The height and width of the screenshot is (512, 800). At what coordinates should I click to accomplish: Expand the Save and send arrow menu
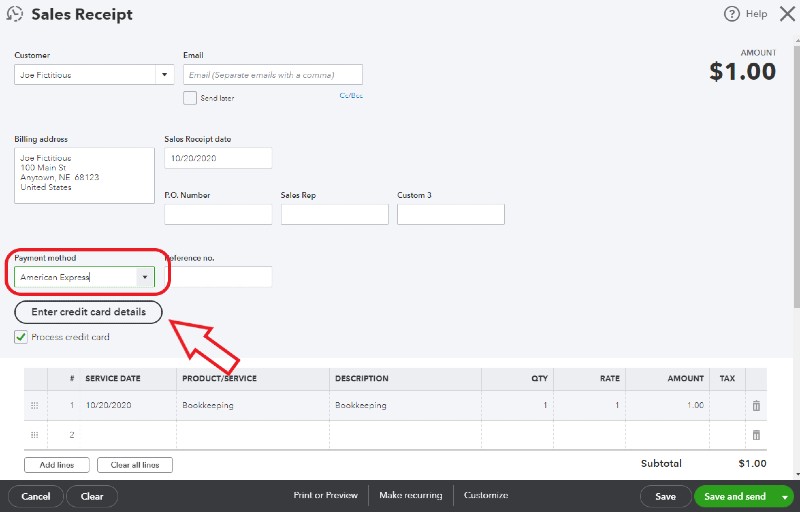pyautogui.click(x=786, y=496)
